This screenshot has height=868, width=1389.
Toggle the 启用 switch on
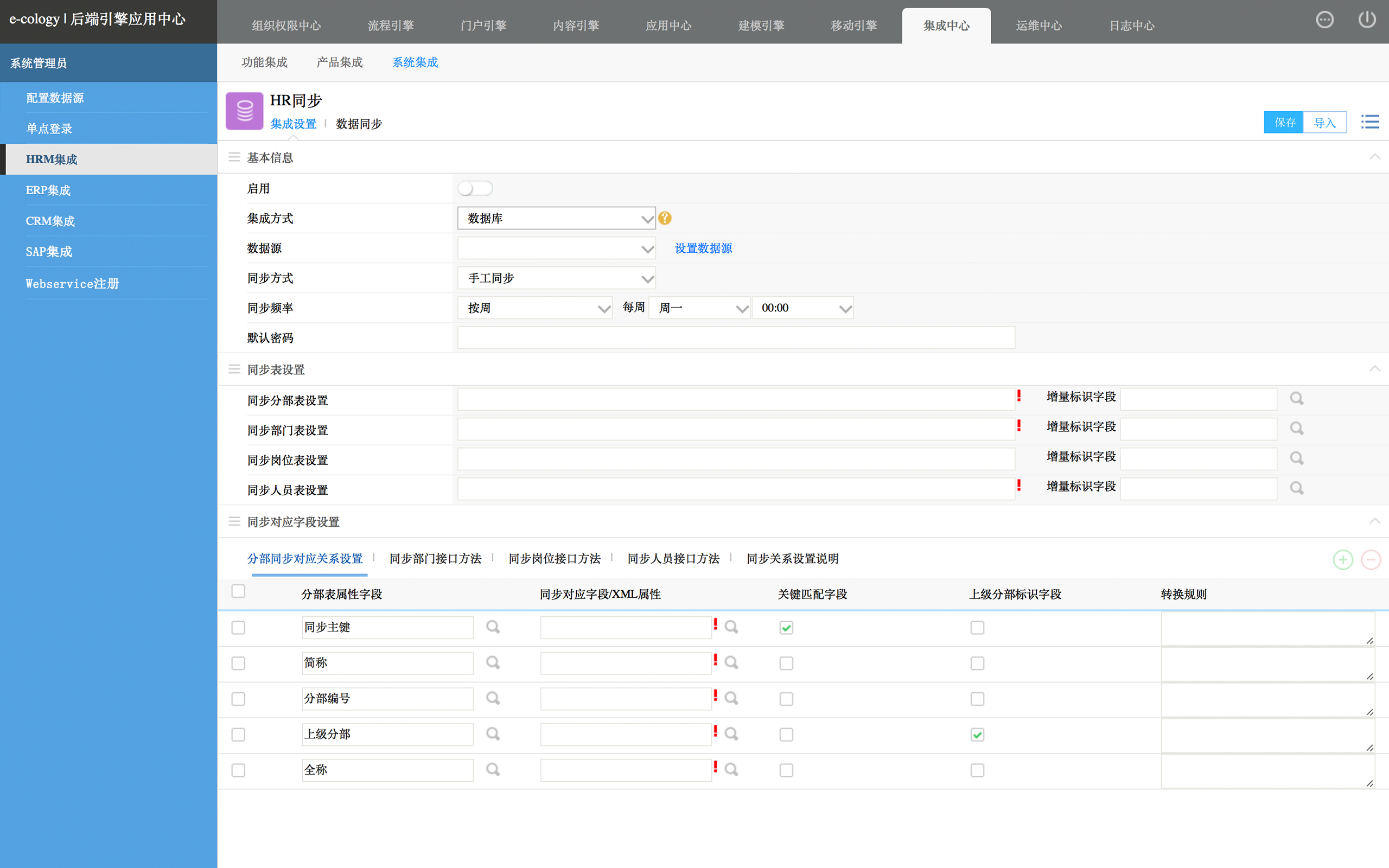(475, 188)
